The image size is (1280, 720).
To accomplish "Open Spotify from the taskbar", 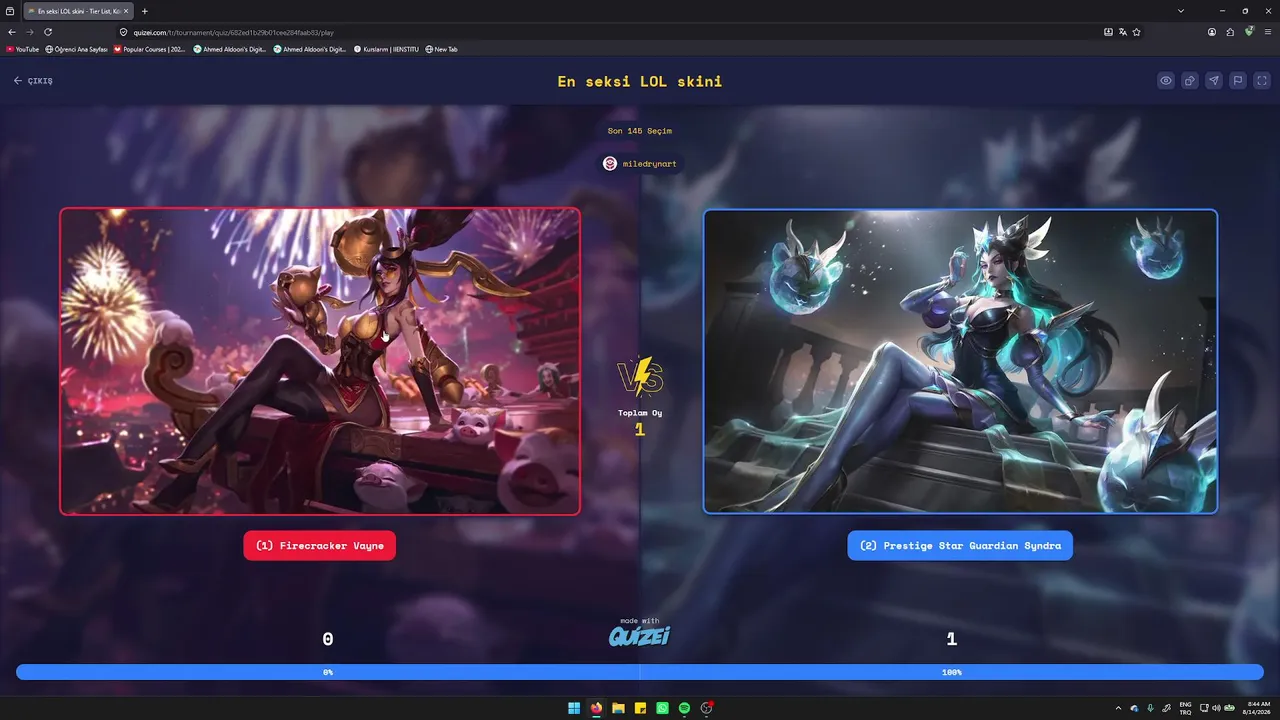I will [684, 708].
